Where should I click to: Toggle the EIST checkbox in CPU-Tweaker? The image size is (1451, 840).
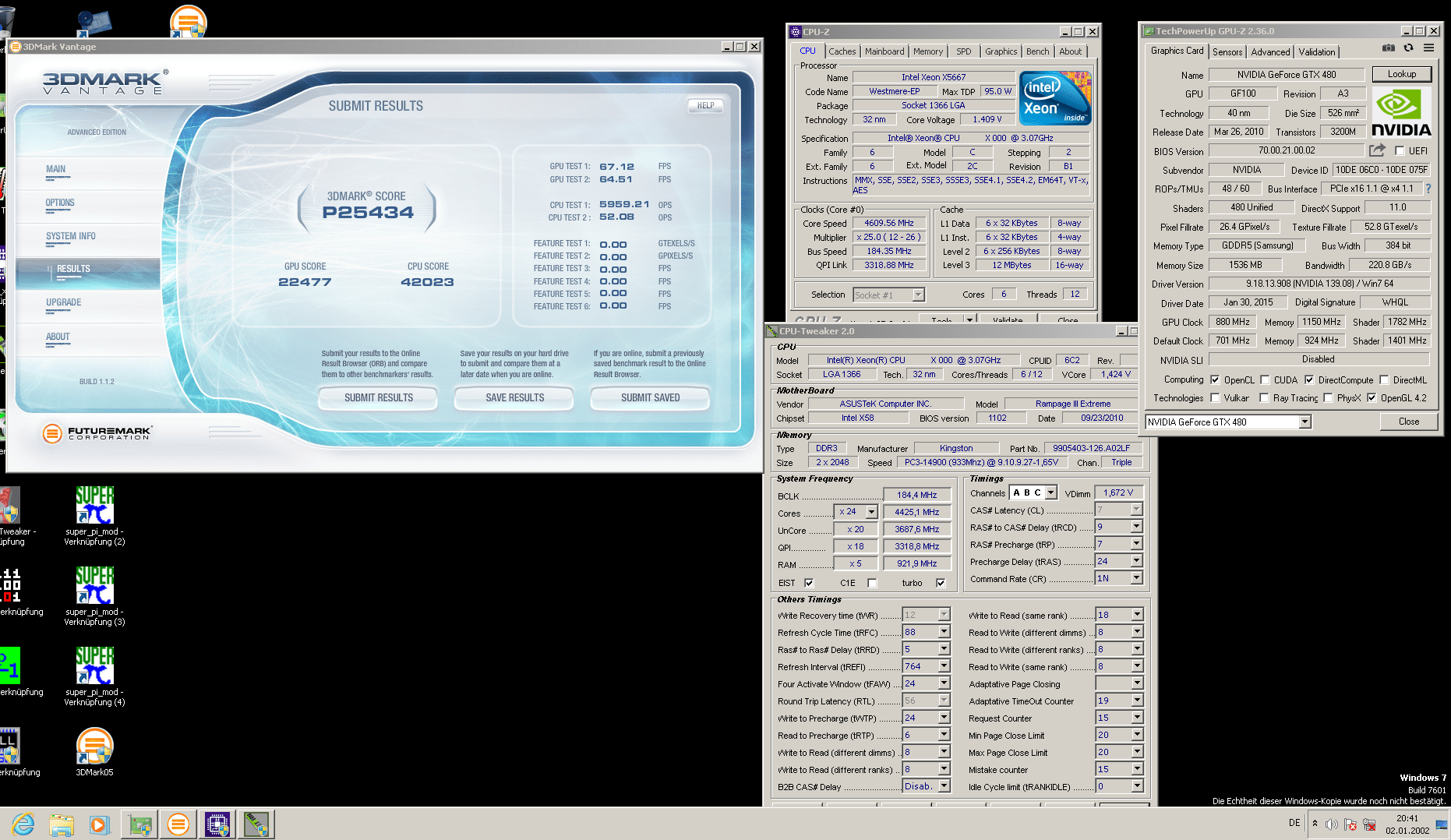coord(809,583)
